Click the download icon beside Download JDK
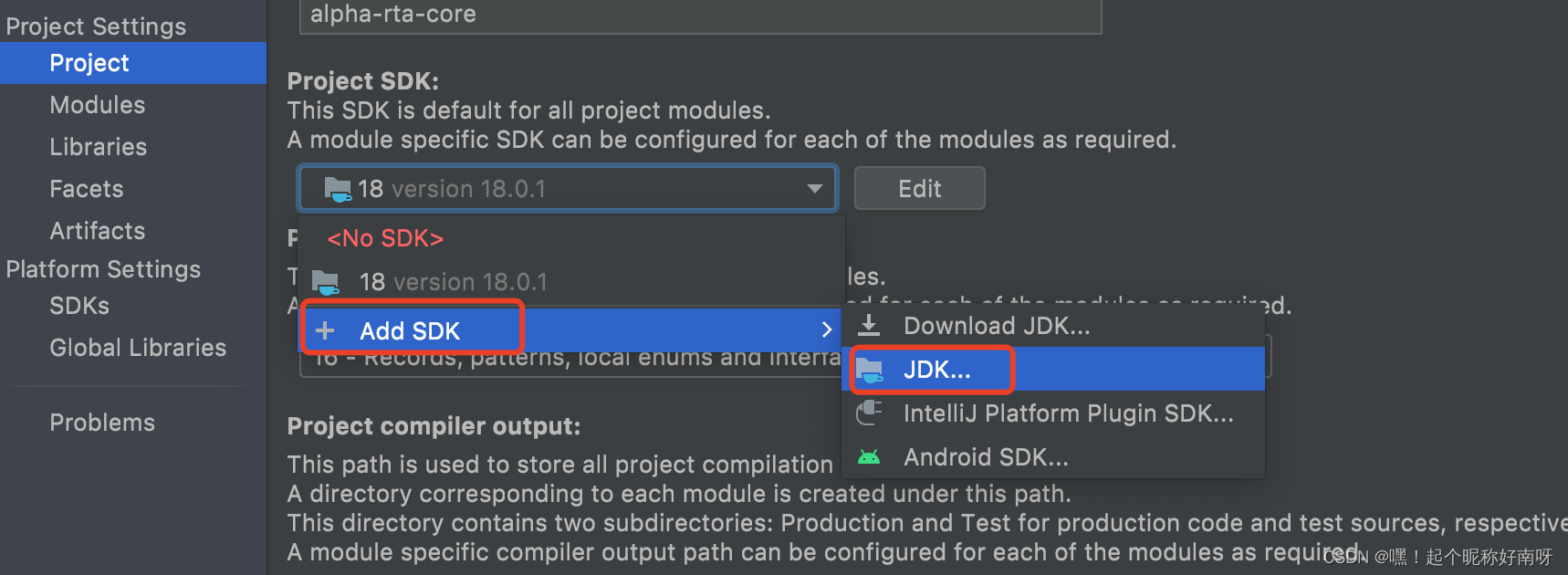Viewport: 1568px width, 575px height. pos(869,325)
